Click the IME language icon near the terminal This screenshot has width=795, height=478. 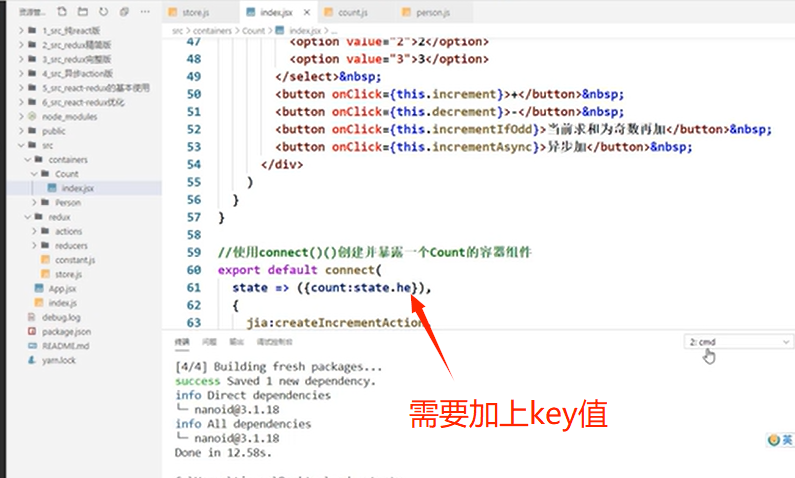774,440
